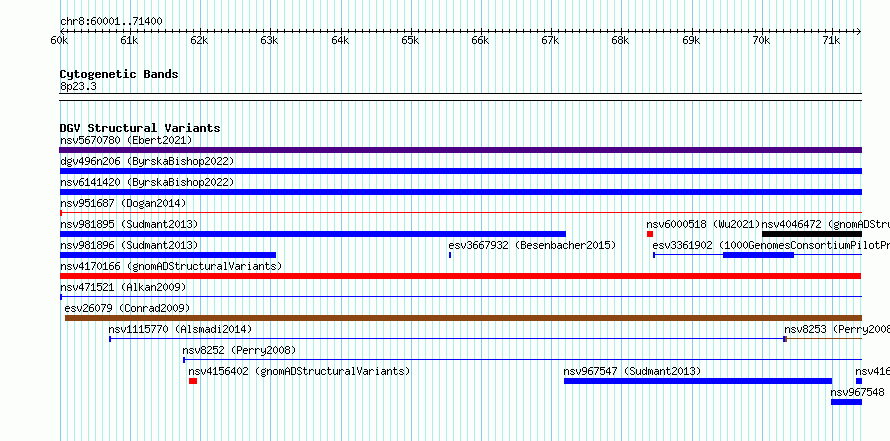Click the 71k ruler tick label
Image resolution: width=890 pixels, height=441 pixels.
(x=831, y=40)
